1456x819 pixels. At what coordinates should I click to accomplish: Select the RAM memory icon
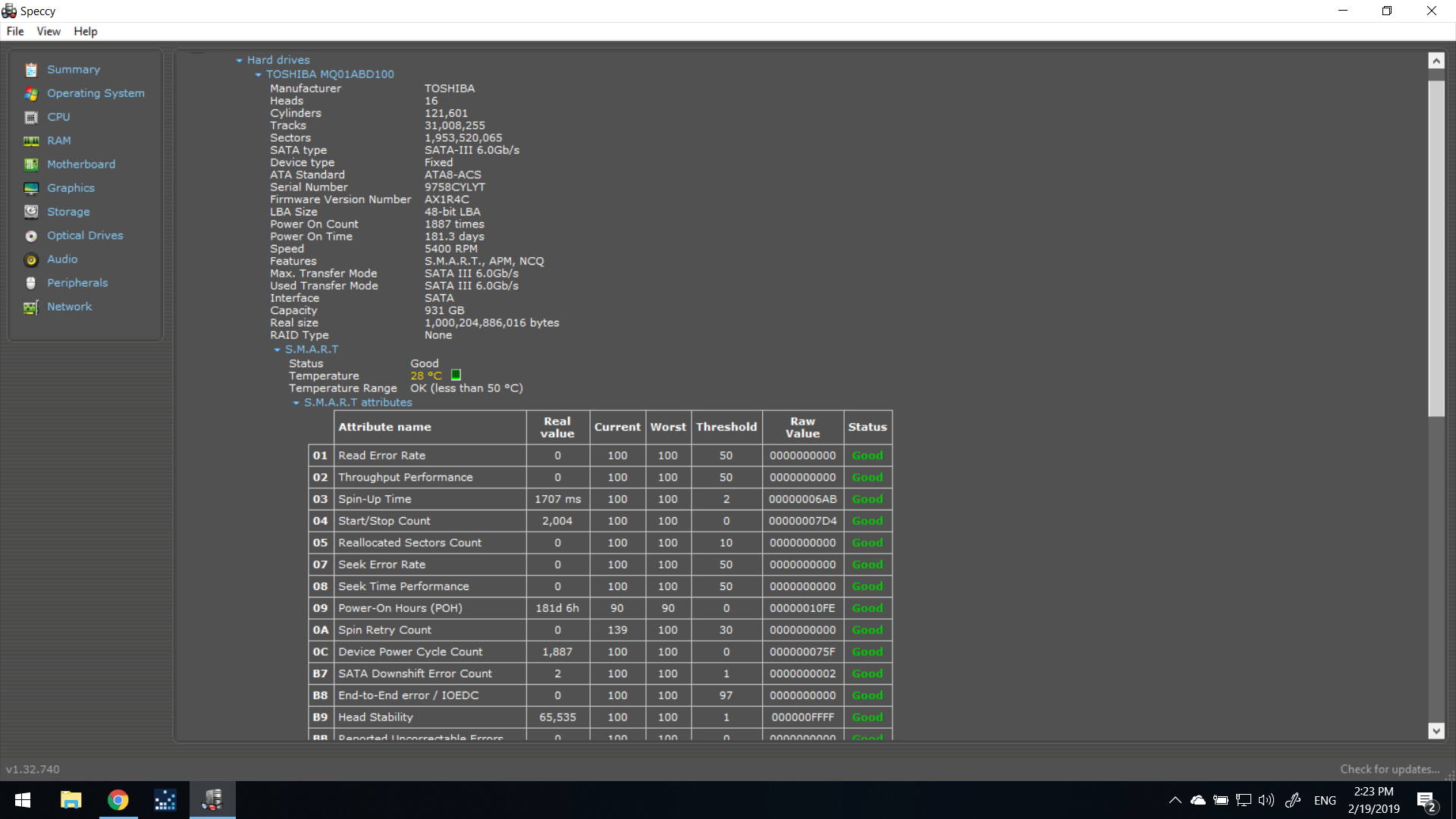(31, 141)
